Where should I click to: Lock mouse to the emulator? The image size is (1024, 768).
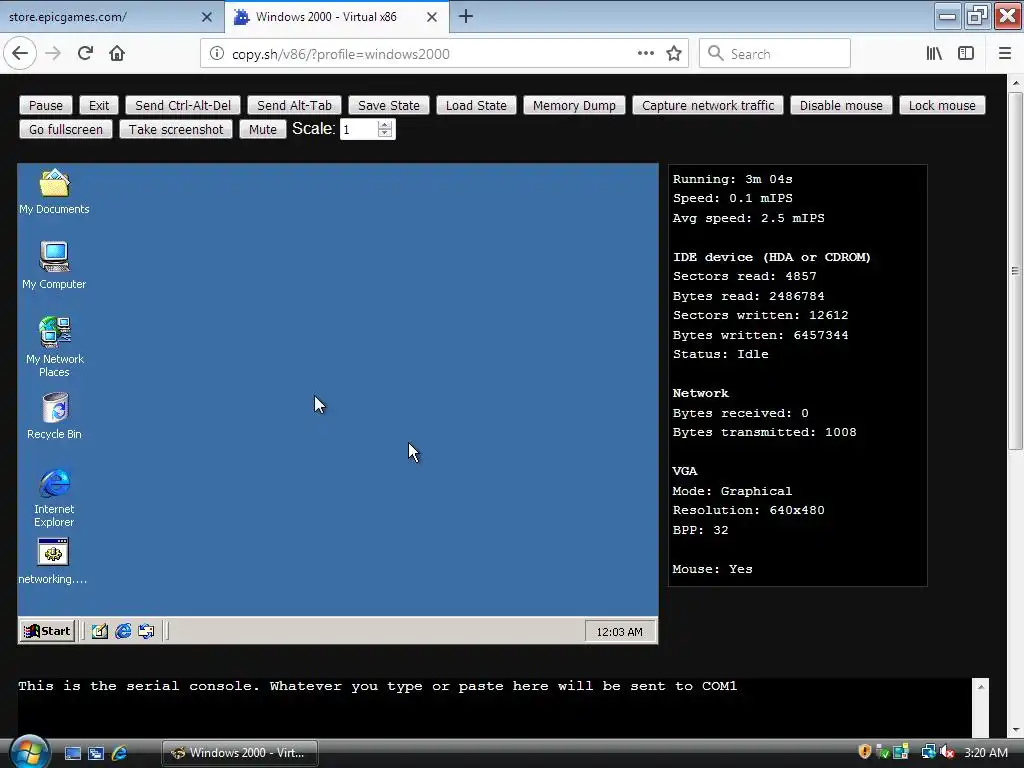pos(942,105)
